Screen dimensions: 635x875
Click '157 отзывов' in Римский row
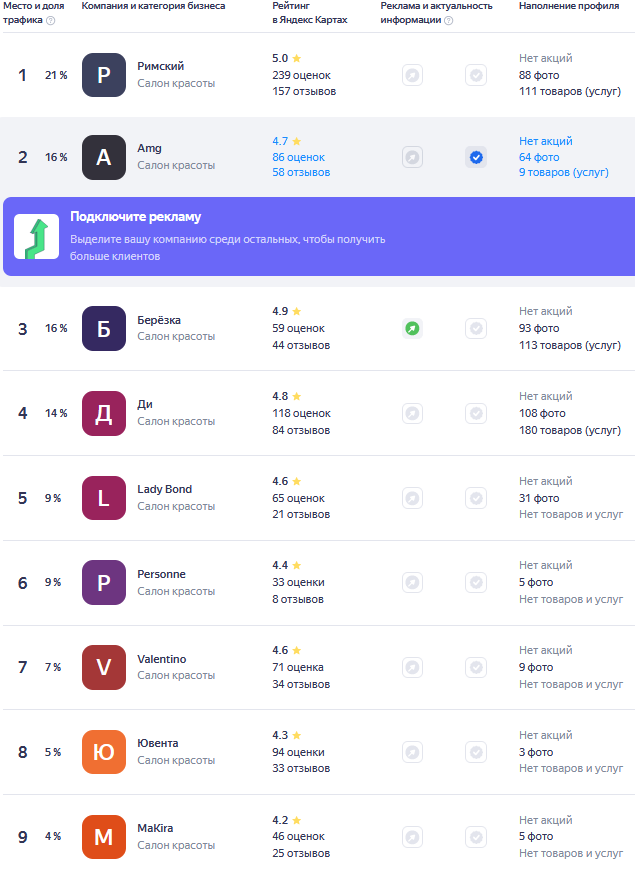tap(304, 92)
